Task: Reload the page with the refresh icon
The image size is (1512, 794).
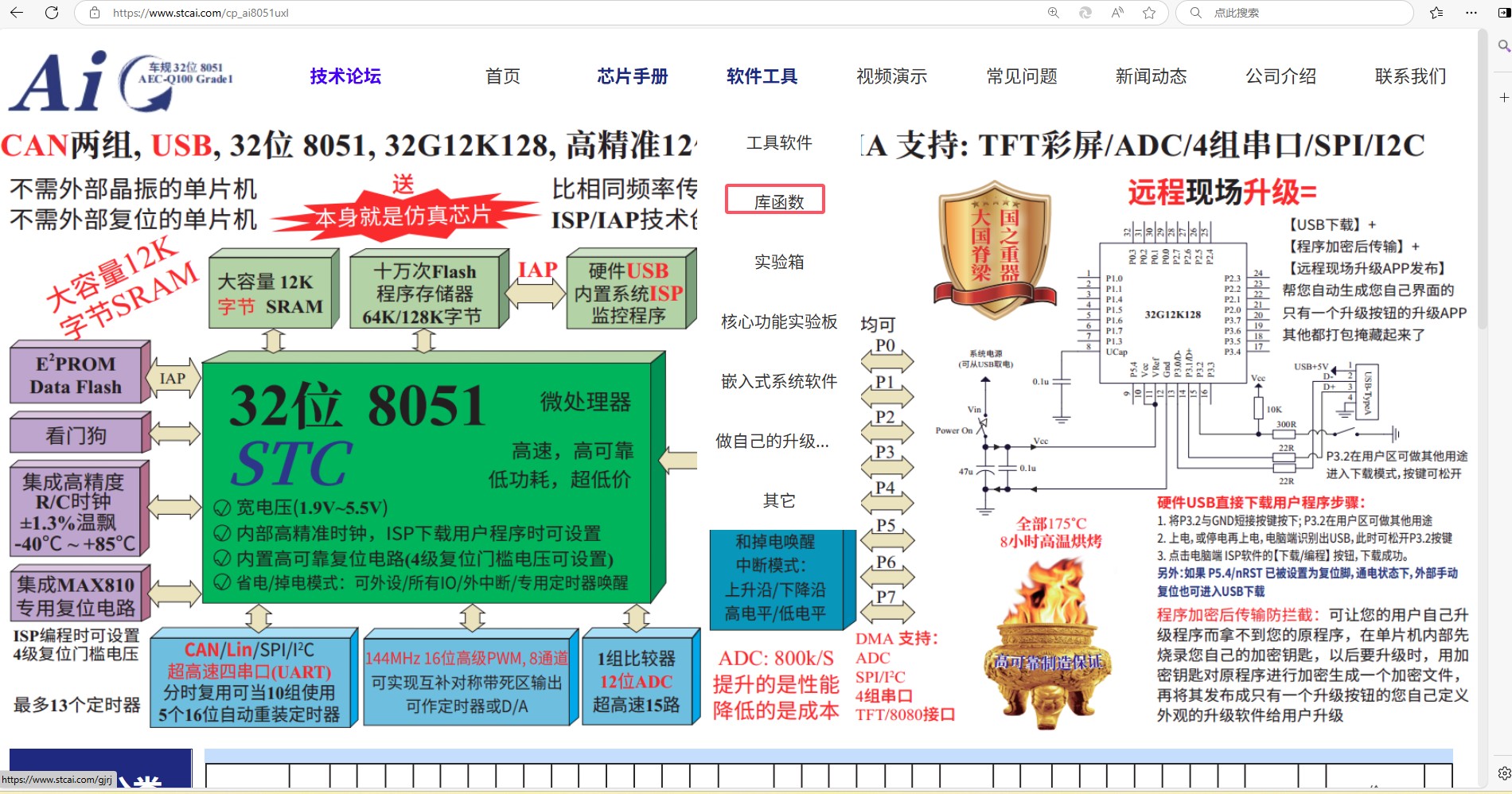Action: pyautogui.click(x=52, y=13)
